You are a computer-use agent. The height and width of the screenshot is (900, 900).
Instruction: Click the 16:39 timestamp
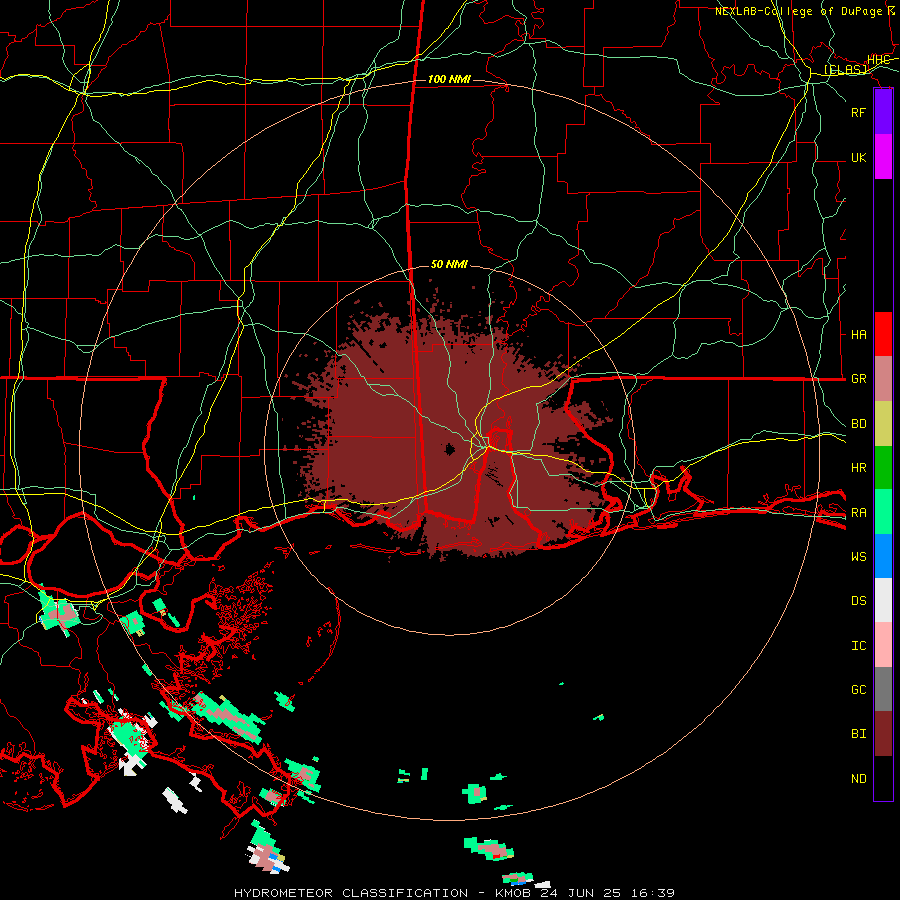tap(651, 893)
